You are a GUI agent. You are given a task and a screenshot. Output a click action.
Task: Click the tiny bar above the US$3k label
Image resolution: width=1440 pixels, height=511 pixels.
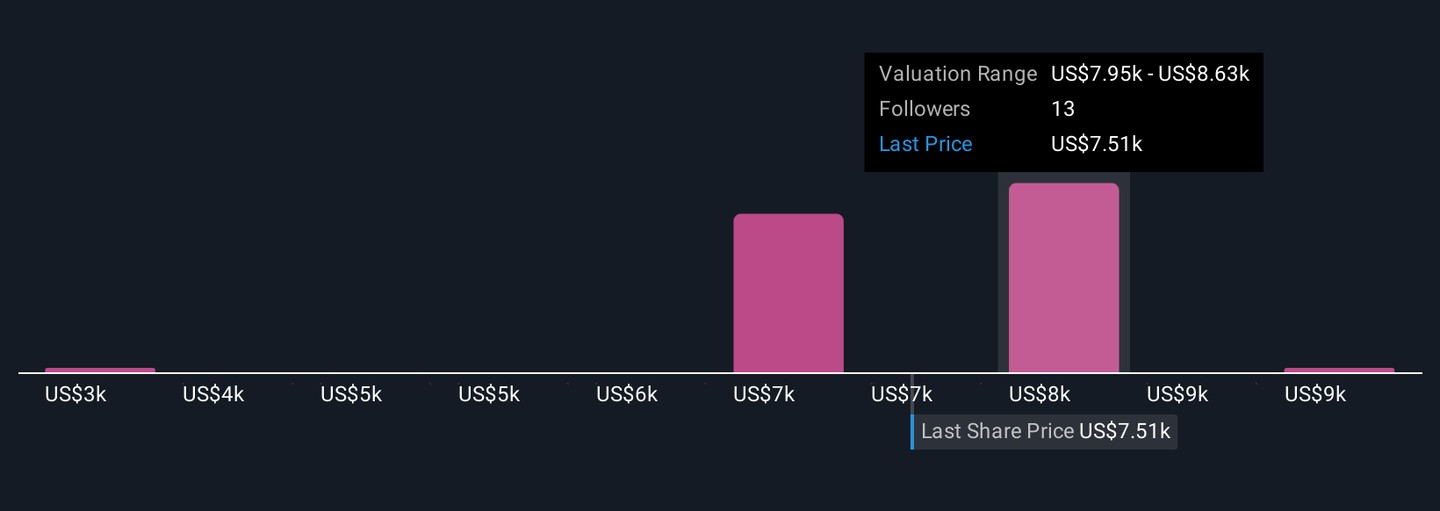click(100, 370)
